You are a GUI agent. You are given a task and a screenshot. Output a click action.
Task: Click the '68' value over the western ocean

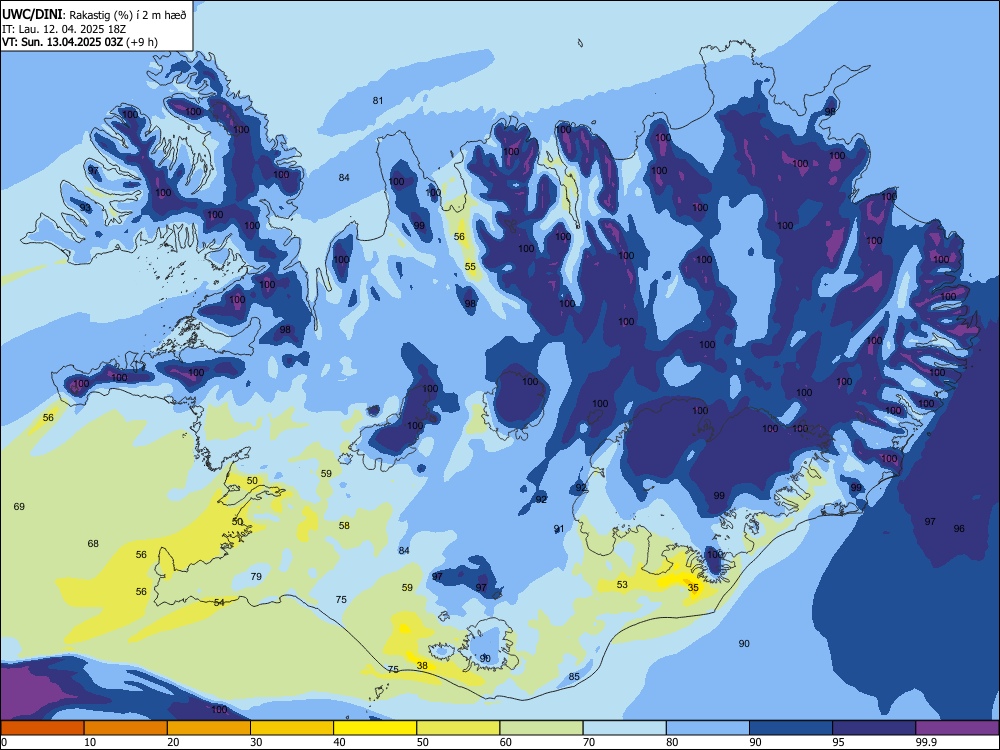[93, 543]
